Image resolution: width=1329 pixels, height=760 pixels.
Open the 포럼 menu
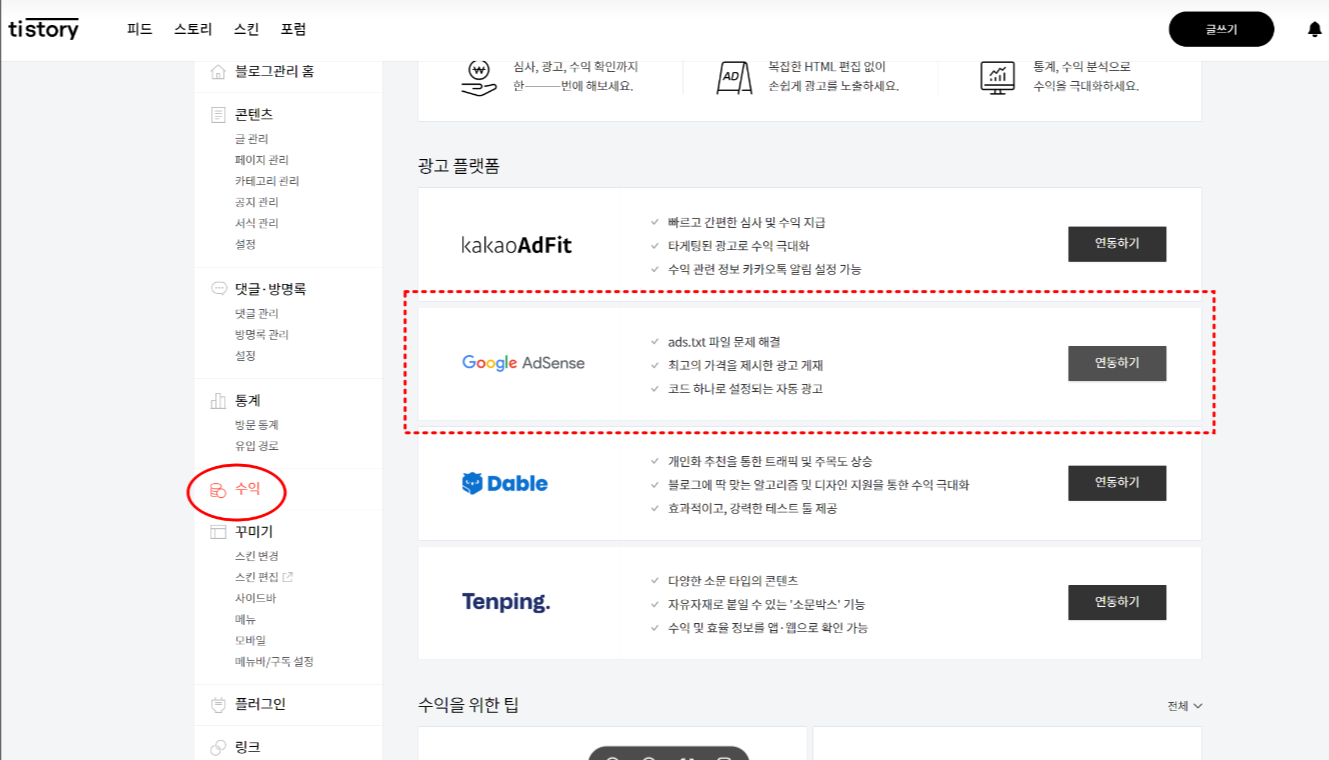(x=294, y=30)
